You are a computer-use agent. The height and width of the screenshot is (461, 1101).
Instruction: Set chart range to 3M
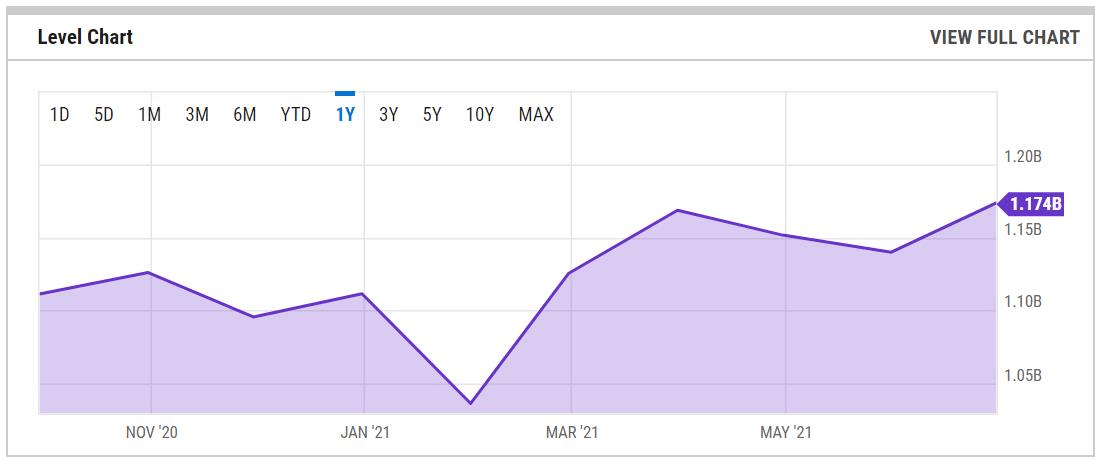point(197,115)
